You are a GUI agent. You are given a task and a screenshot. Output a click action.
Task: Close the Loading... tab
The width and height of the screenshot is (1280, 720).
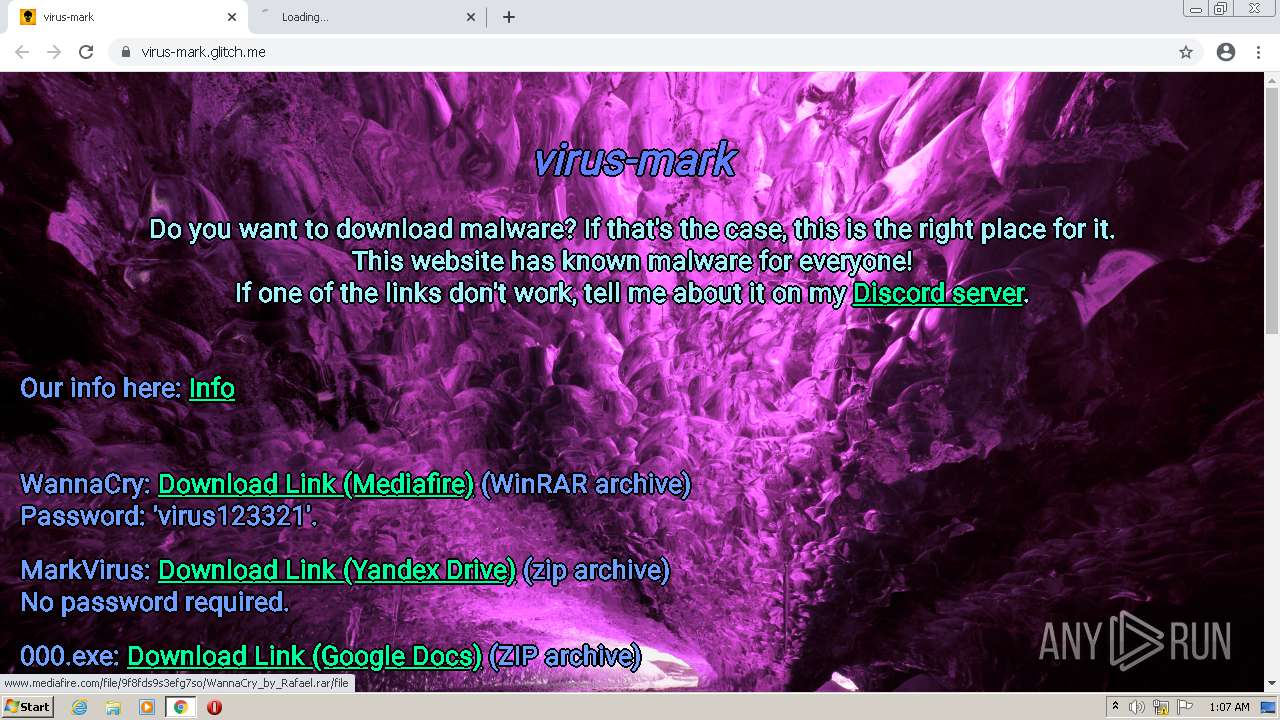(x=472, y=17)
